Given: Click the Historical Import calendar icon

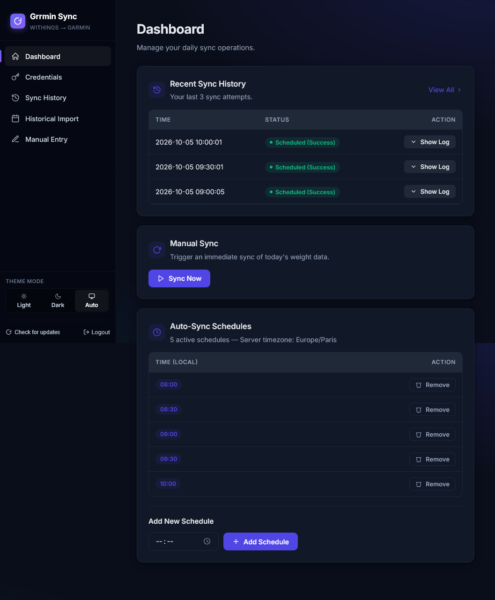Looking at the screenshot, I should pos(15,119).
